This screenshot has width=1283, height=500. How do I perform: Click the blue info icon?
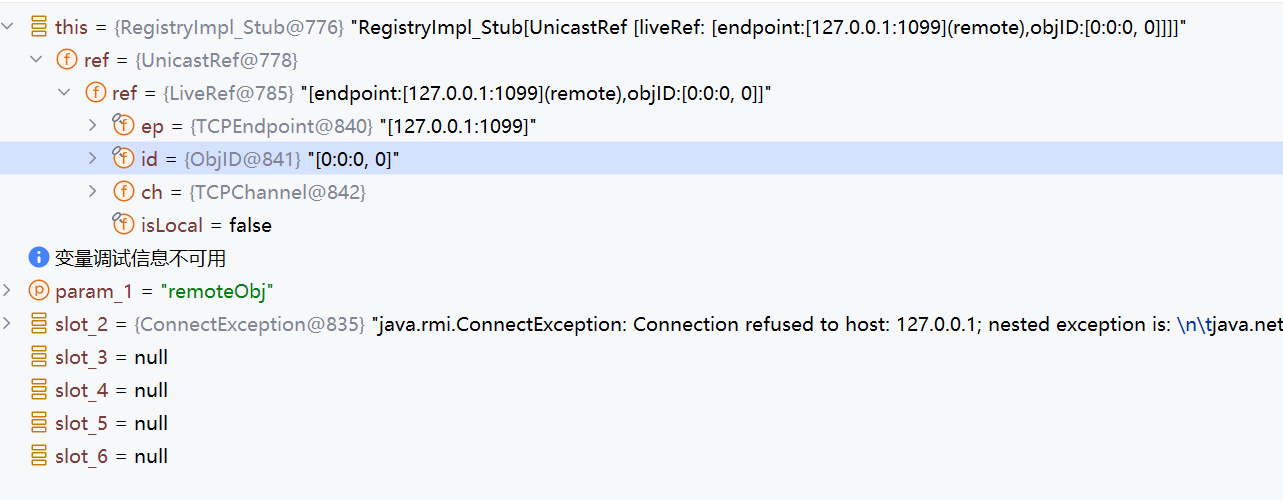pos(39,258)
